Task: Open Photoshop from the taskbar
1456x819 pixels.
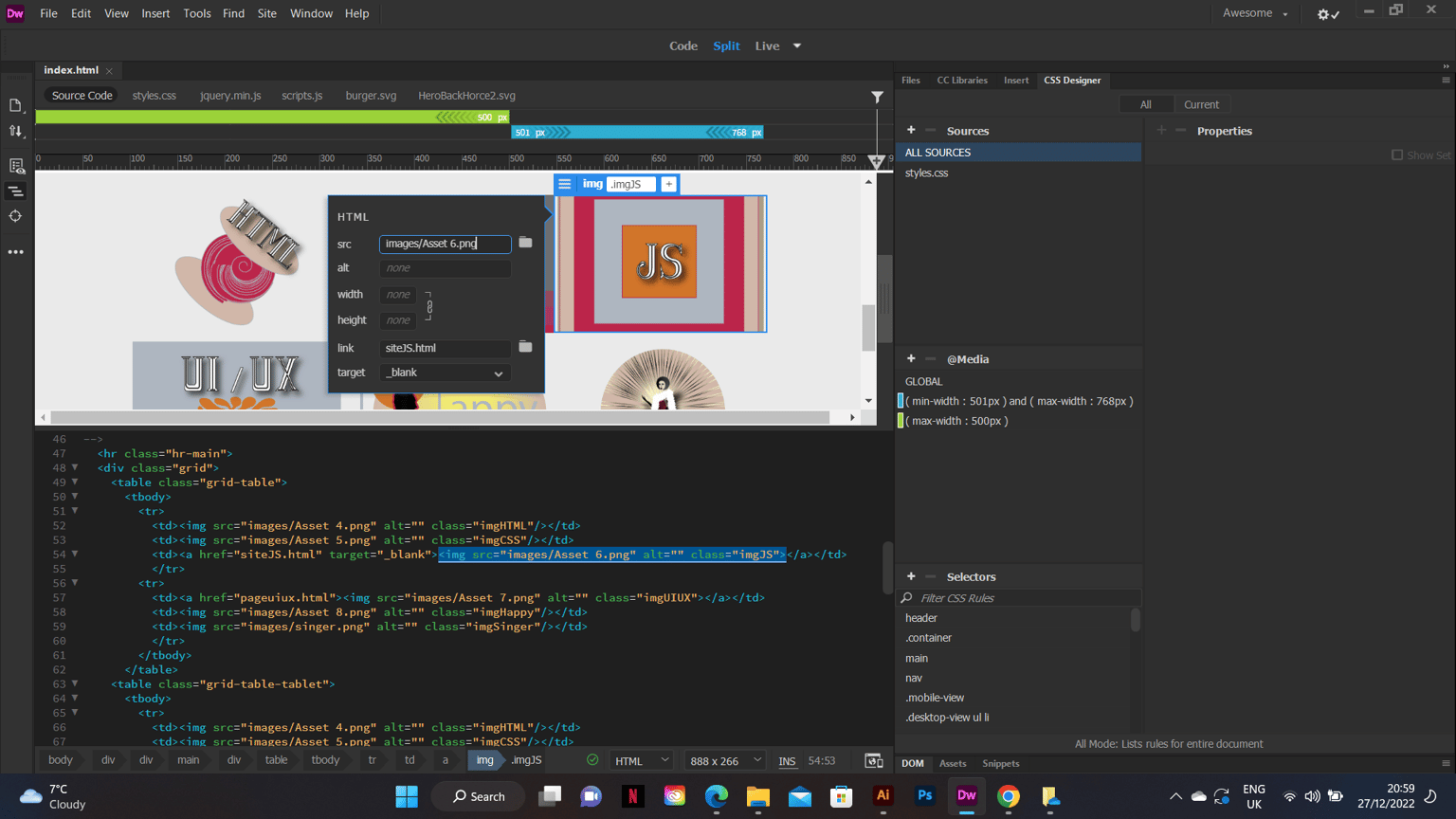Action: [x=924, y=796]
